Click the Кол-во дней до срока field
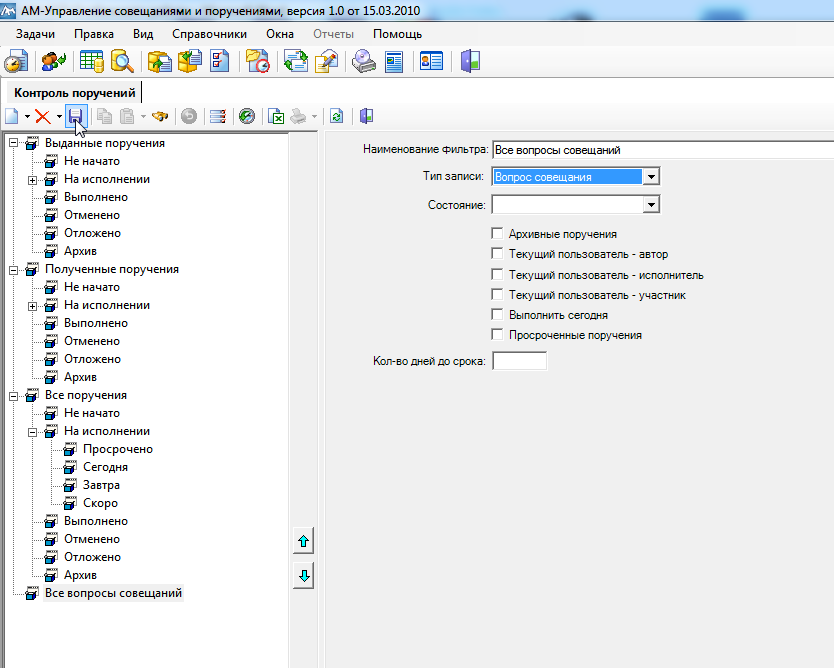 pyautogui.click(x=519, y=361)
